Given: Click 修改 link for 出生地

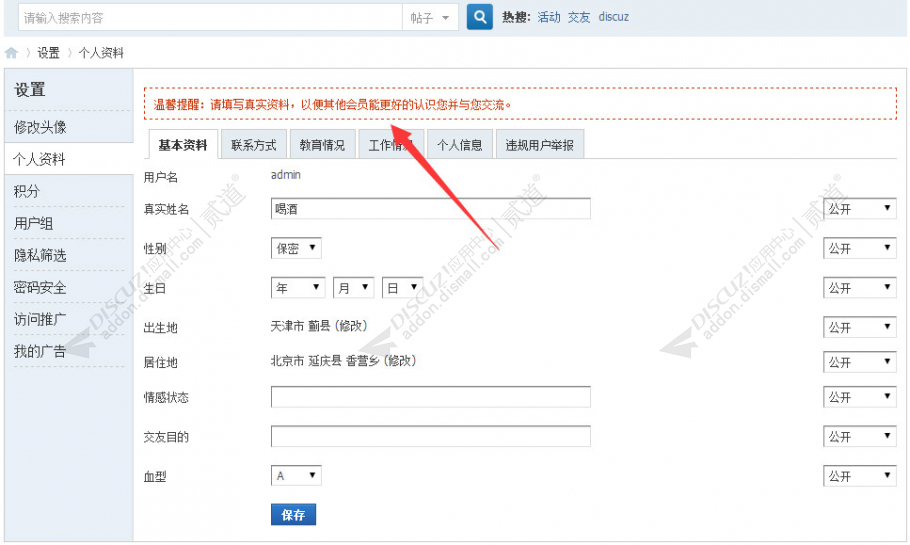Looking at the screenshot, I should [x=351, y=326].
